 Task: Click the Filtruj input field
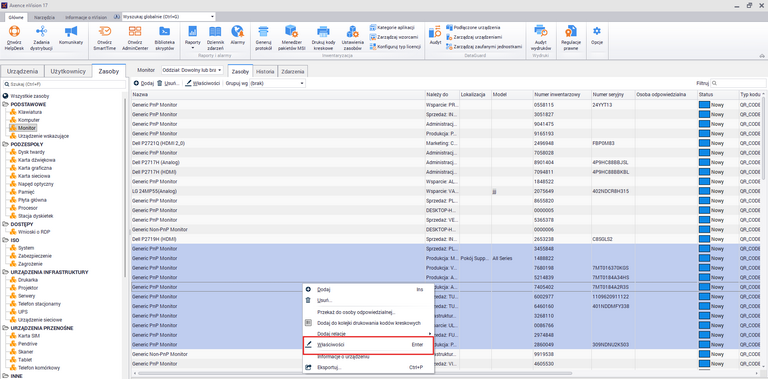coord(738,83)
